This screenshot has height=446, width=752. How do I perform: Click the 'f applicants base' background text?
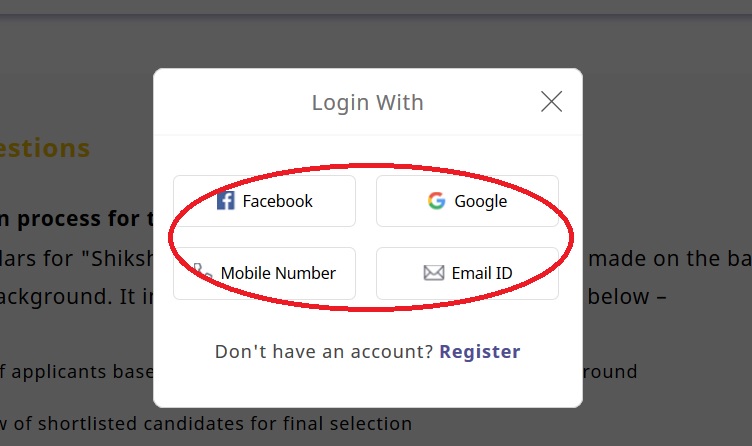coord(76,372)
